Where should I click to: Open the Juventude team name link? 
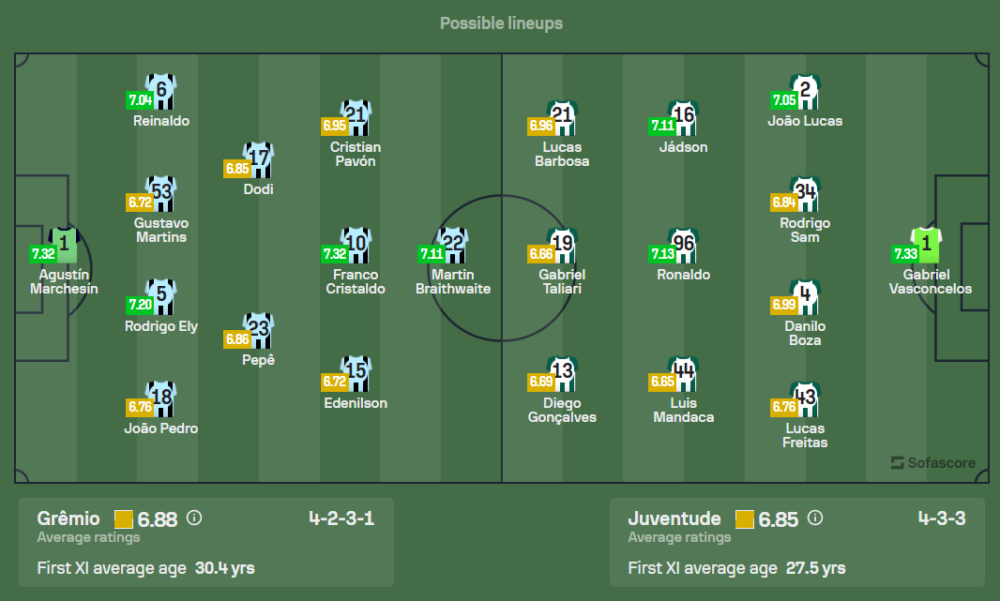pos(674,518)
